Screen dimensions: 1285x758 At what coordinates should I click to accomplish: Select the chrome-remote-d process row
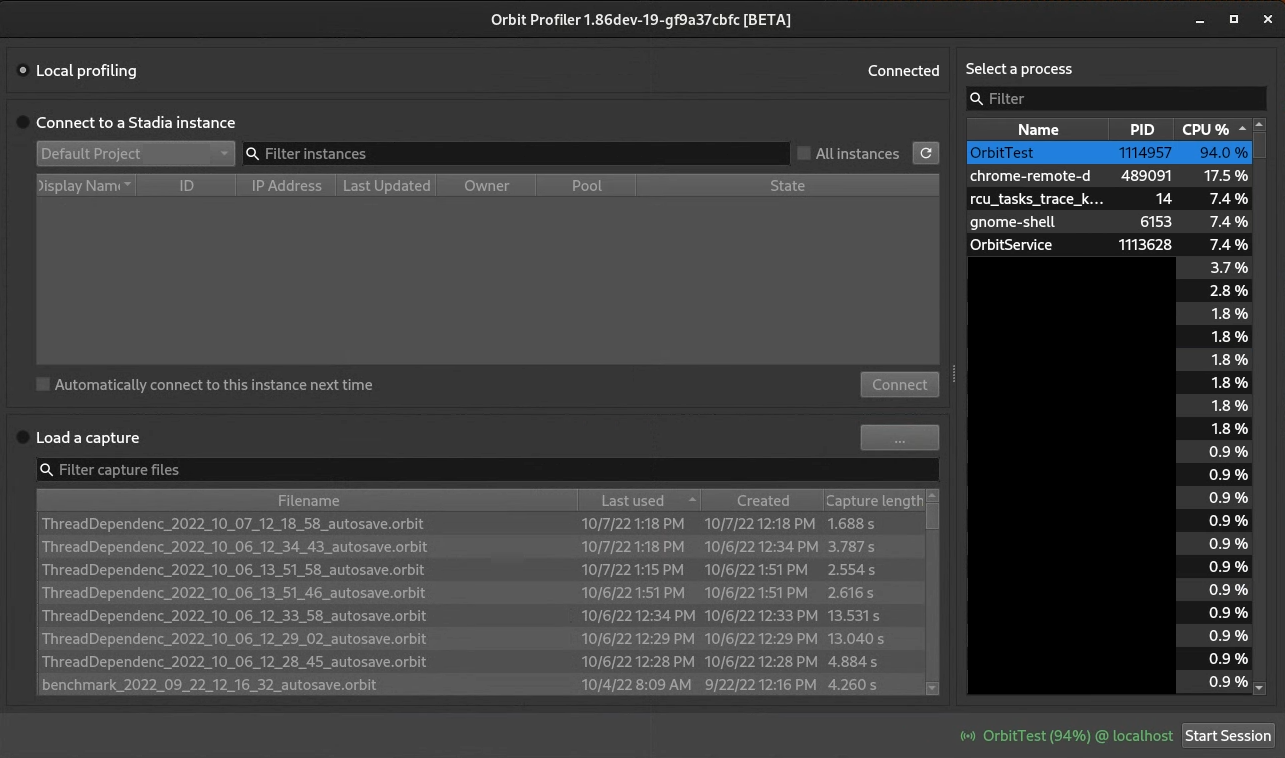click(x=1110, y=176)
